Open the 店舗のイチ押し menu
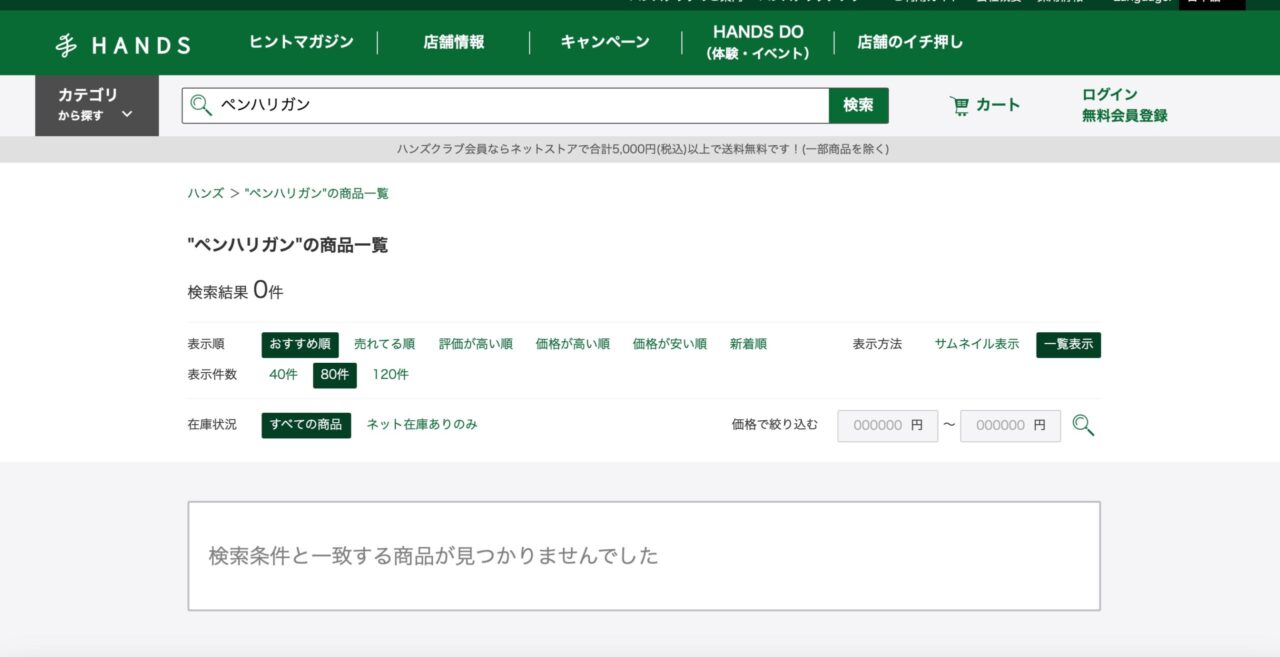 (910, 42)
